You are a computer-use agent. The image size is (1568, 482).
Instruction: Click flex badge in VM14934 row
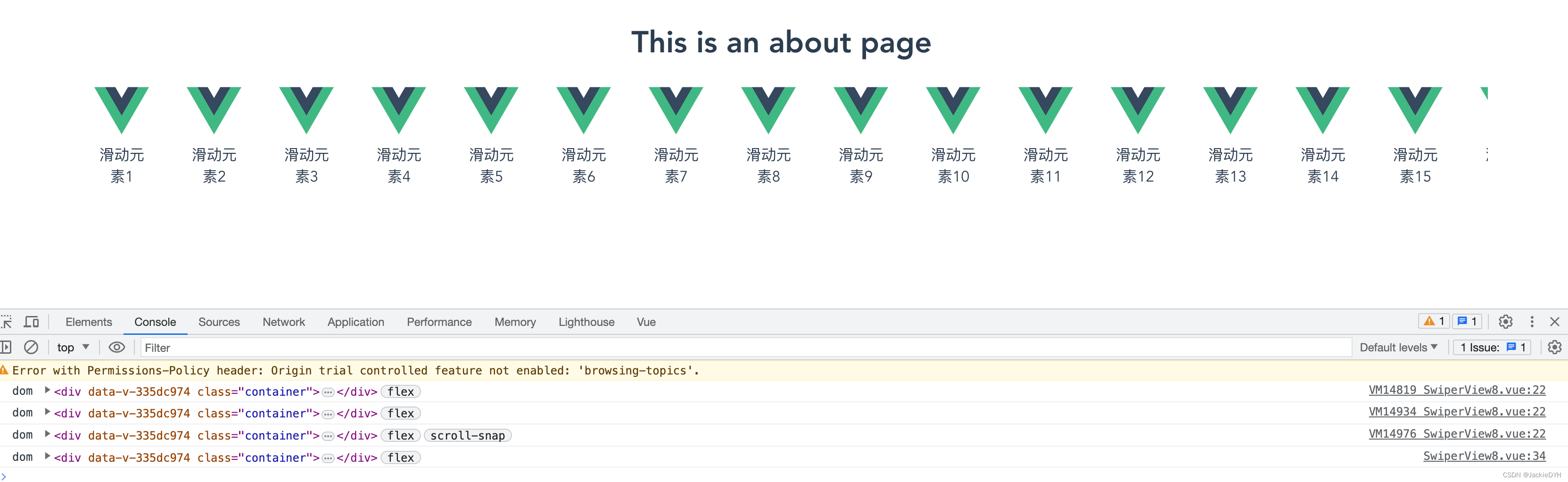pos(401,414)
